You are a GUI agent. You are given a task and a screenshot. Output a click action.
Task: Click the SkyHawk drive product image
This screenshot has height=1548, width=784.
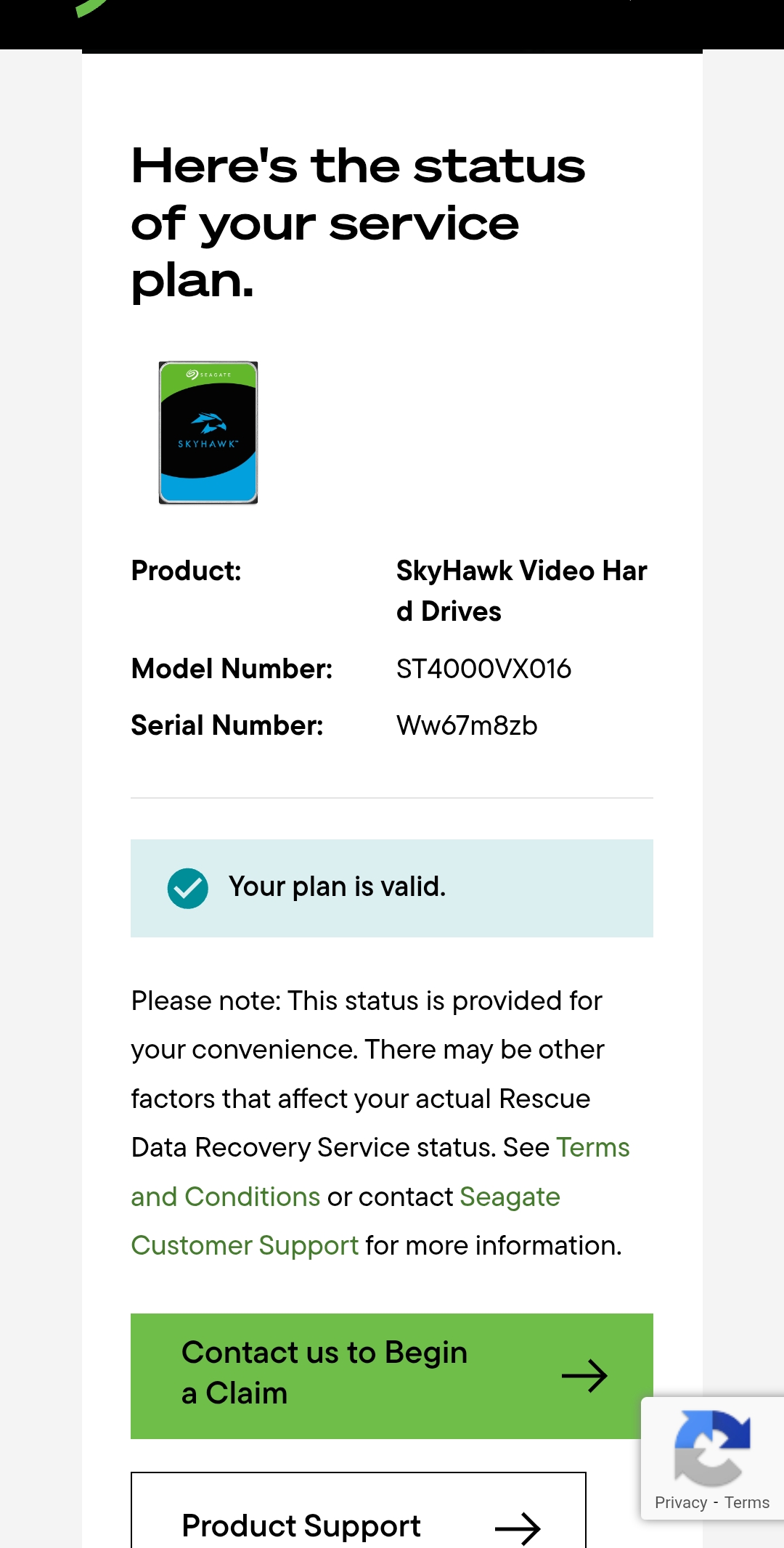(x=208, y=433)
